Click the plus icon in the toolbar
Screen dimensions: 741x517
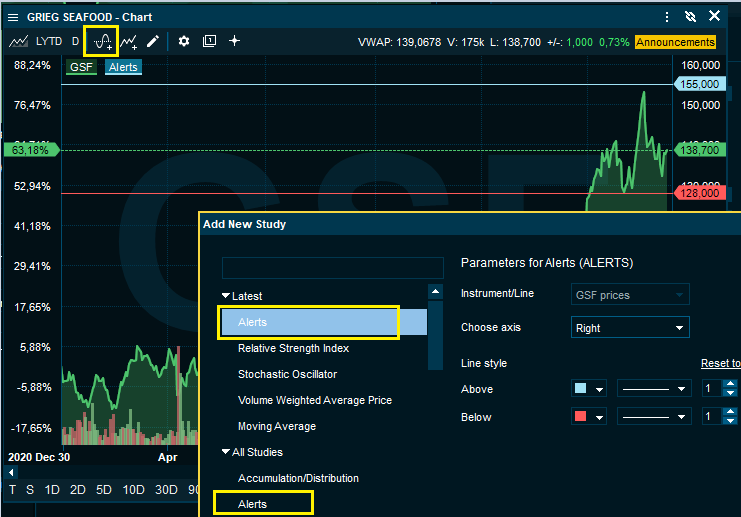pos(235,41)
